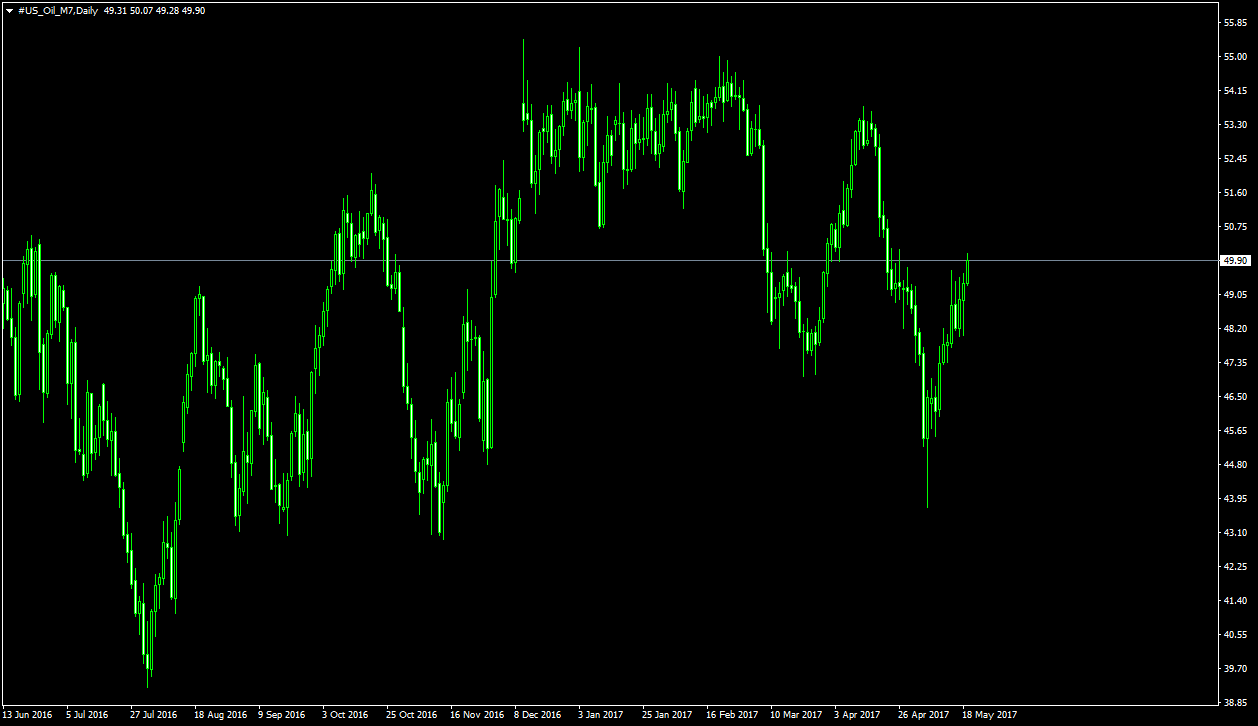Image resolution: width=1258 pixels, height=726 pixels.
Task: Open the chart menu triangle beside #US_Oil_M7
Action: click(9, 9)
